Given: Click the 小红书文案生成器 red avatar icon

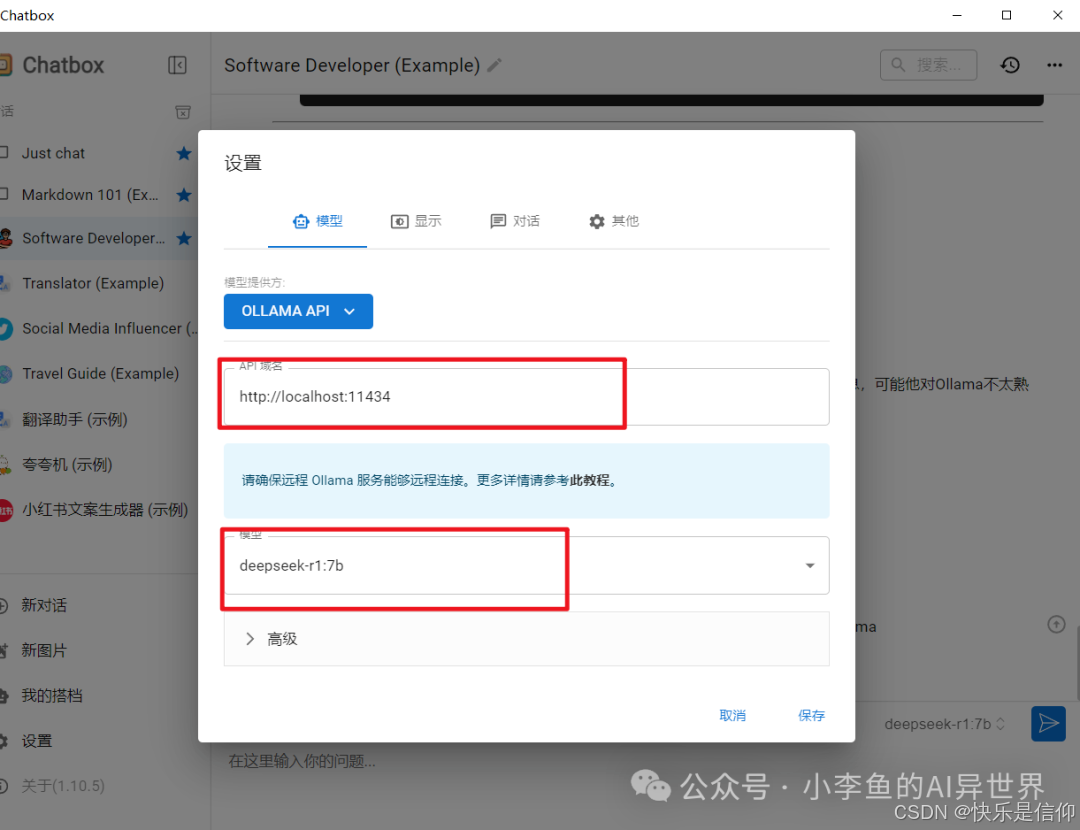Looking at the screenshot, I should point(6,510).
